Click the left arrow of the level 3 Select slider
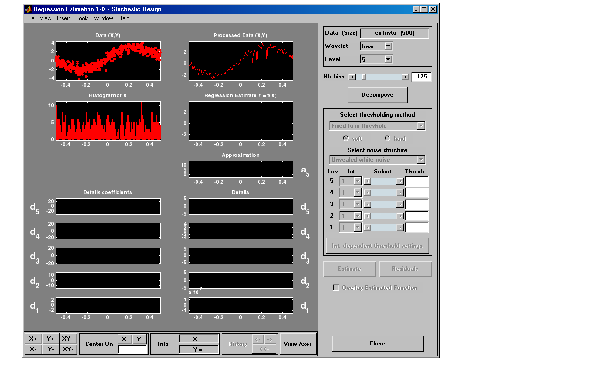 (367, 204)
